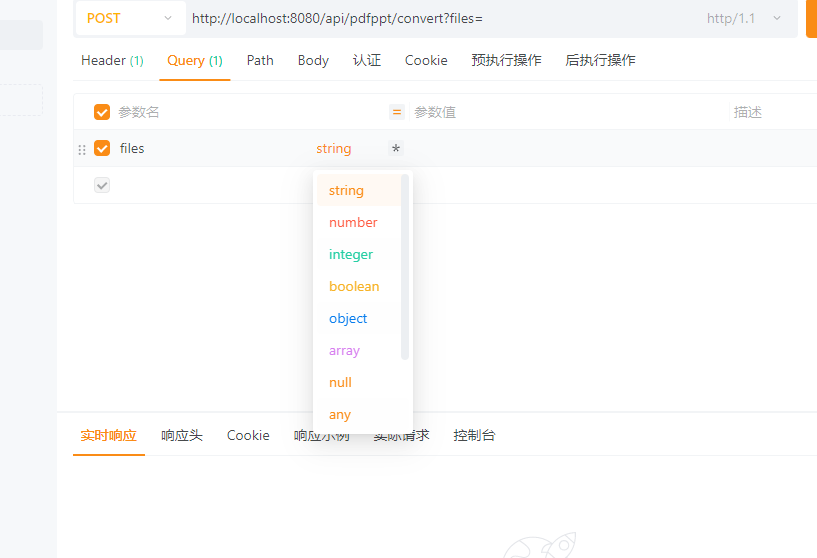The image size is (817, 558).
Task: Check the empty new parameter row checkbox
Action: 102,185
